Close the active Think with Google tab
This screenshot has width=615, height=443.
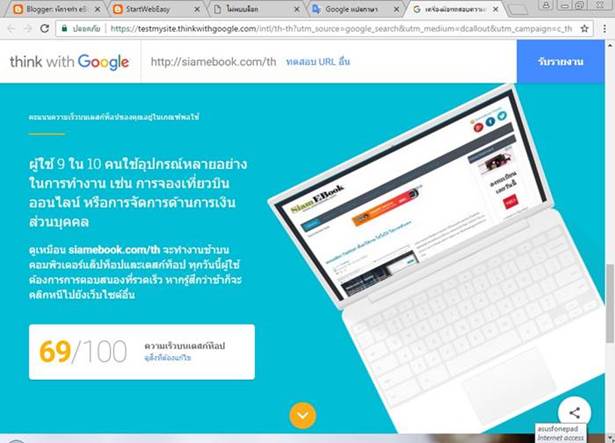[496, 9]
